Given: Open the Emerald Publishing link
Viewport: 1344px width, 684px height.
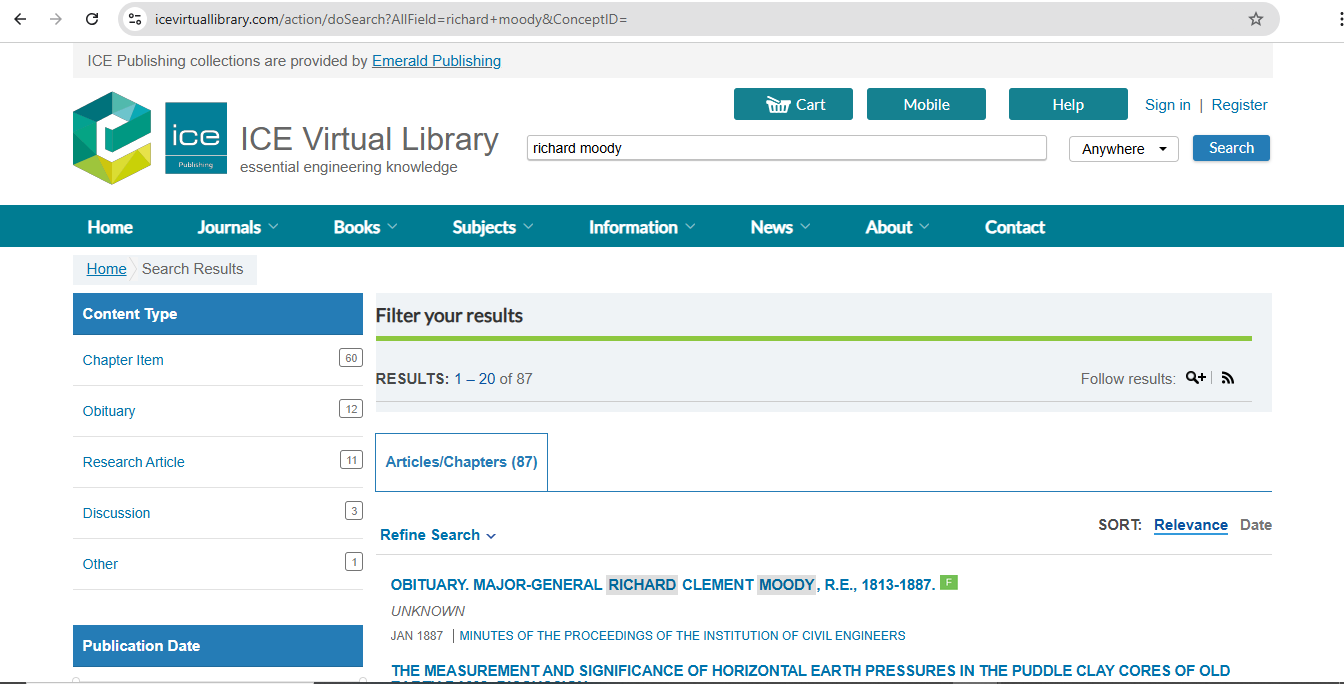Looking at the screenshot, I should (436, 61).
